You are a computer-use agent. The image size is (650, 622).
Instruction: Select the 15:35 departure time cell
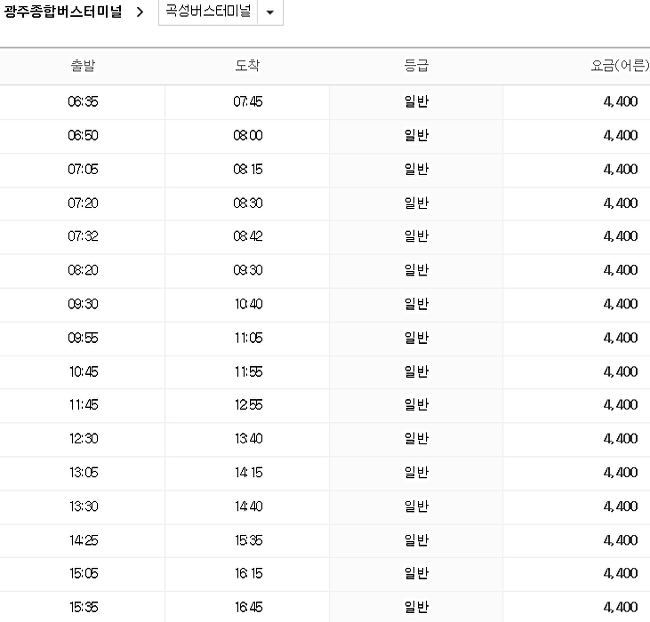coord(84,607)
